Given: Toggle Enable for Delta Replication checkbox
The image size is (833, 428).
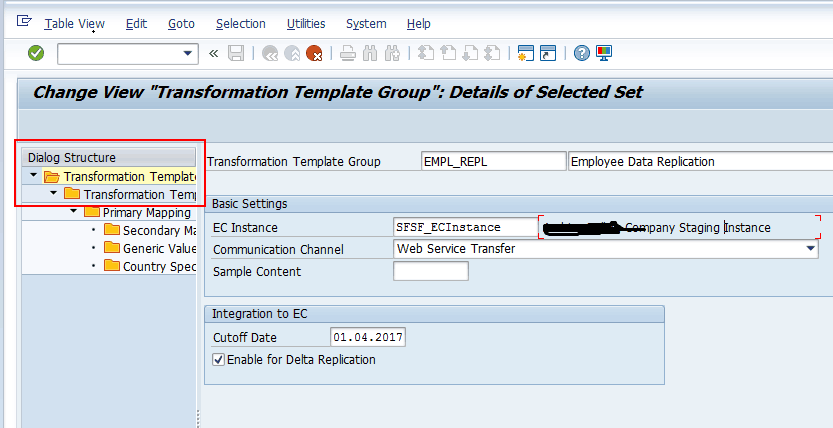Looking at the screenshot, I should pyautogui.click(x=219, y=359).
